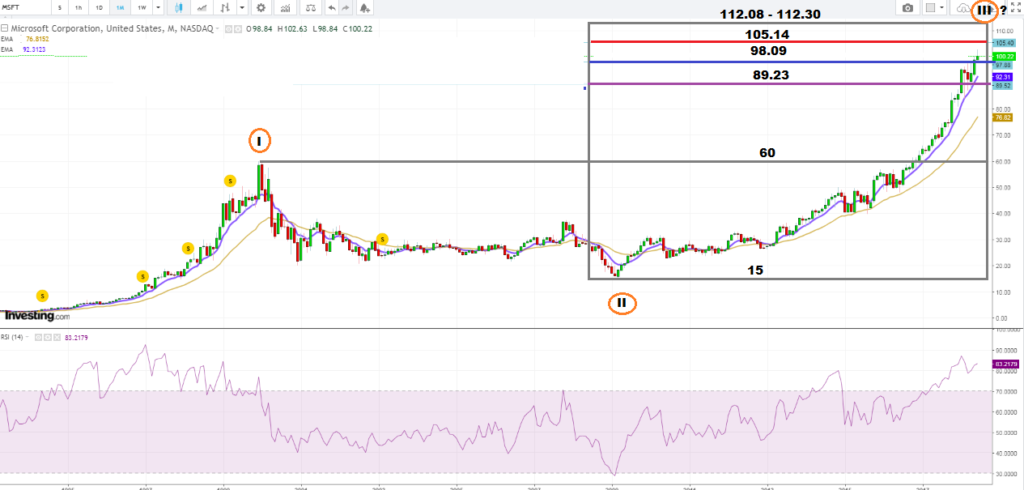Image resolution: width=1024 pixels, height=490 pixels.
Task: Click the Microsoft Corporation chart title
Action: (x=111, y=29)
